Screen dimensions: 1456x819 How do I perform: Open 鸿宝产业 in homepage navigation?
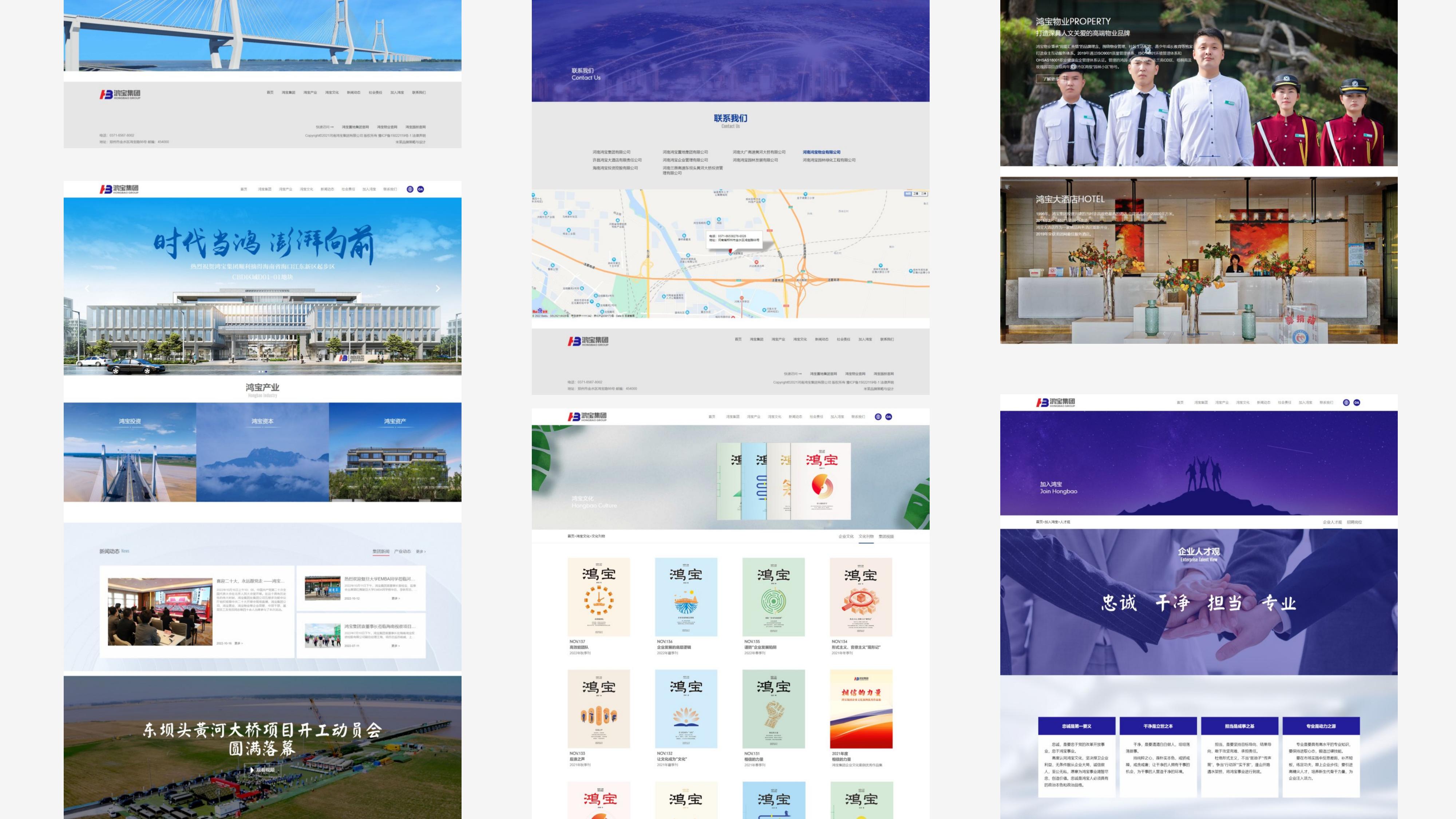[x=285, y=189]
